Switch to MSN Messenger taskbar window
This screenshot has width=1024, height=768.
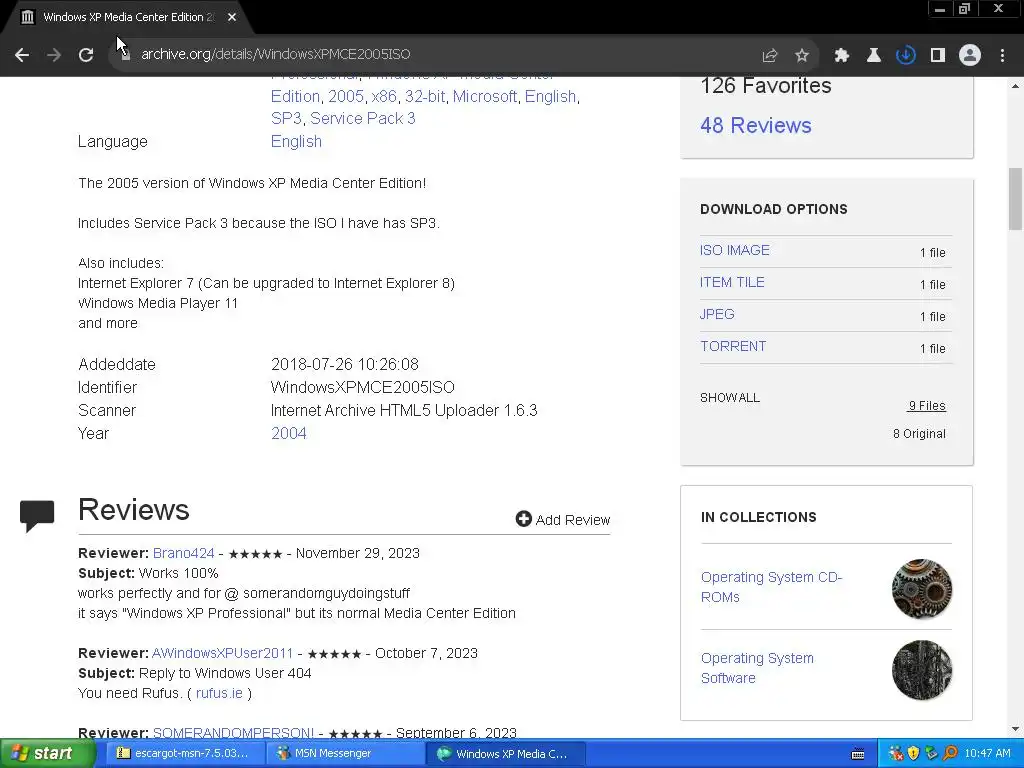346,754
